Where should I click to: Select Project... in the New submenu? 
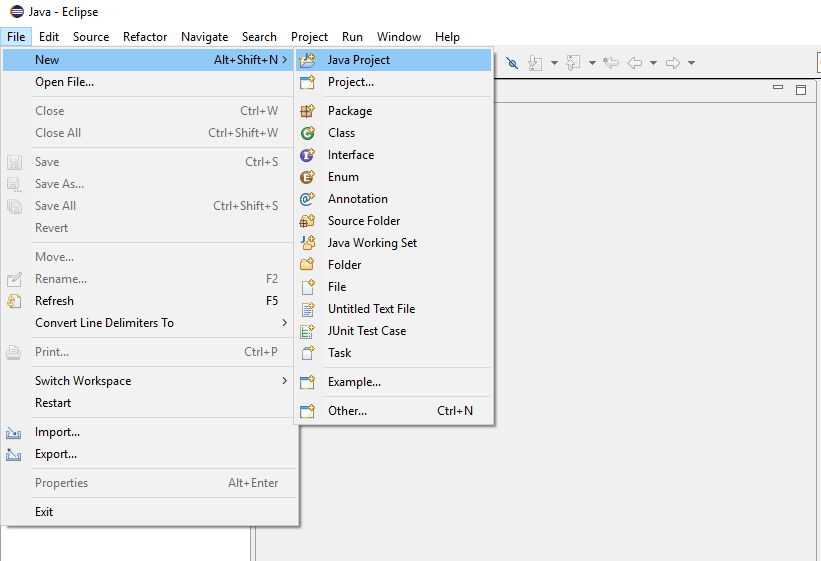394,82
